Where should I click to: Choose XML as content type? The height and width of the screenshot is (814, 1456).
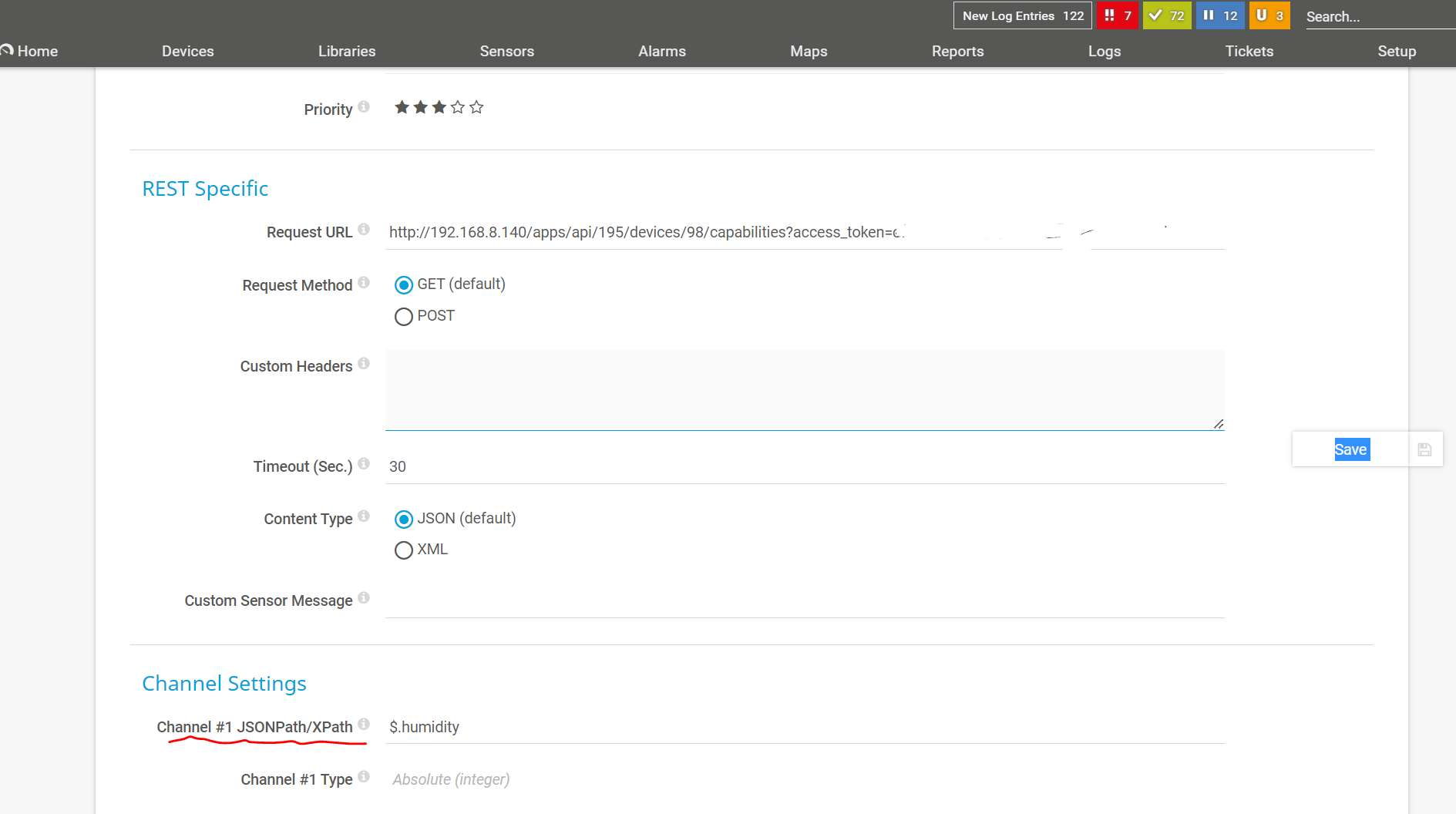click(403, 550)
